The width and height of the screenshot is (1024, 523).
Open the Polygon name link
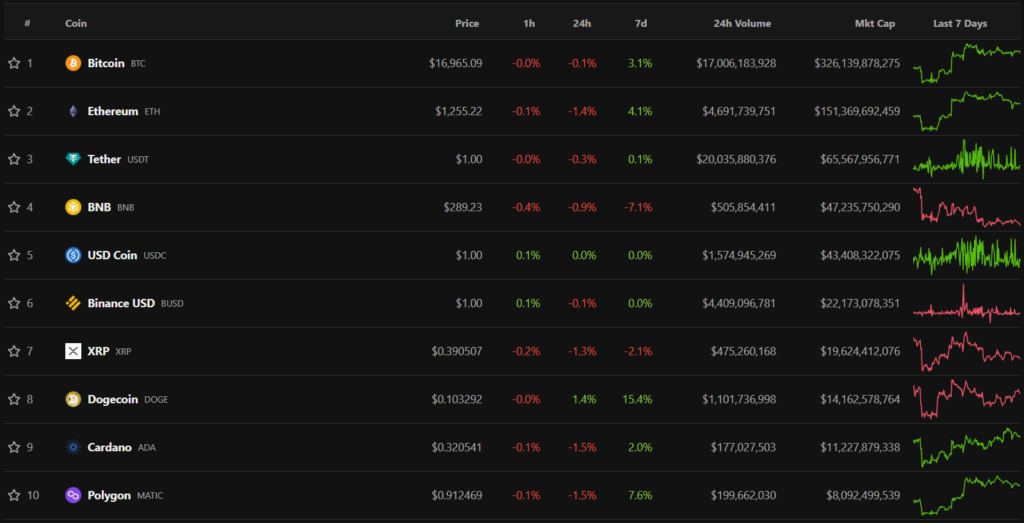(109, 496)
